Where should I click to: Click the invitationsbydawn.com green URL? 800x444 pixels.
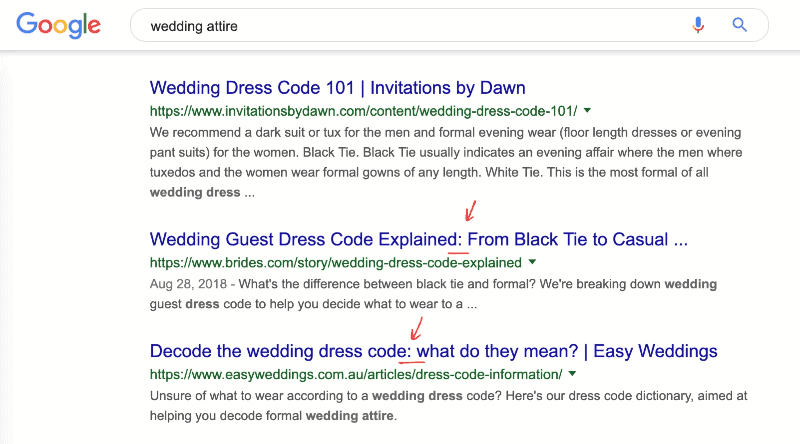(363, 110)
